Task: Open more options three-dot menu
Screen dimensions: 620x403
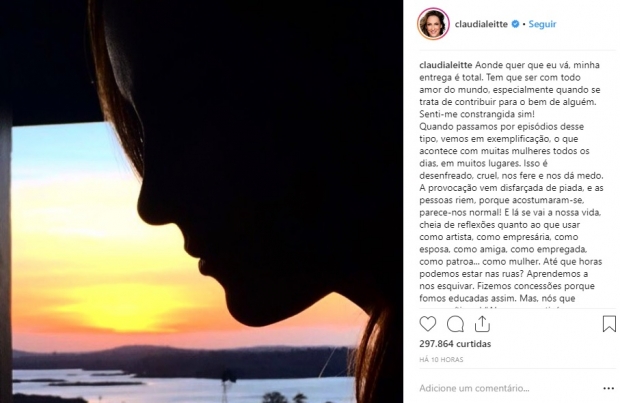Action: coord(609,388)
